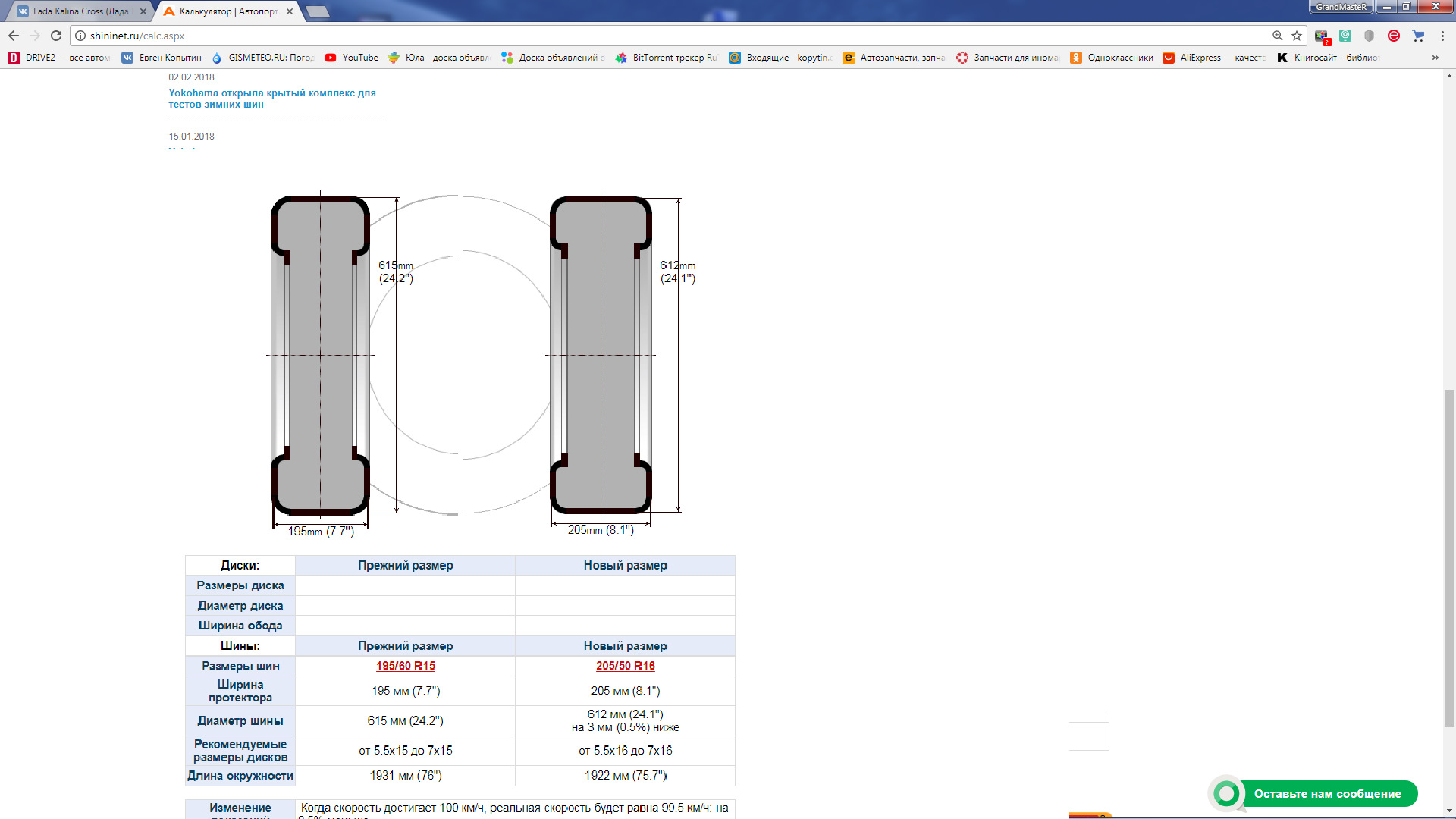Click the vertical page scrollbar thumb
The width and height of the screenshot is (1456, 819).
[1449, 557]
